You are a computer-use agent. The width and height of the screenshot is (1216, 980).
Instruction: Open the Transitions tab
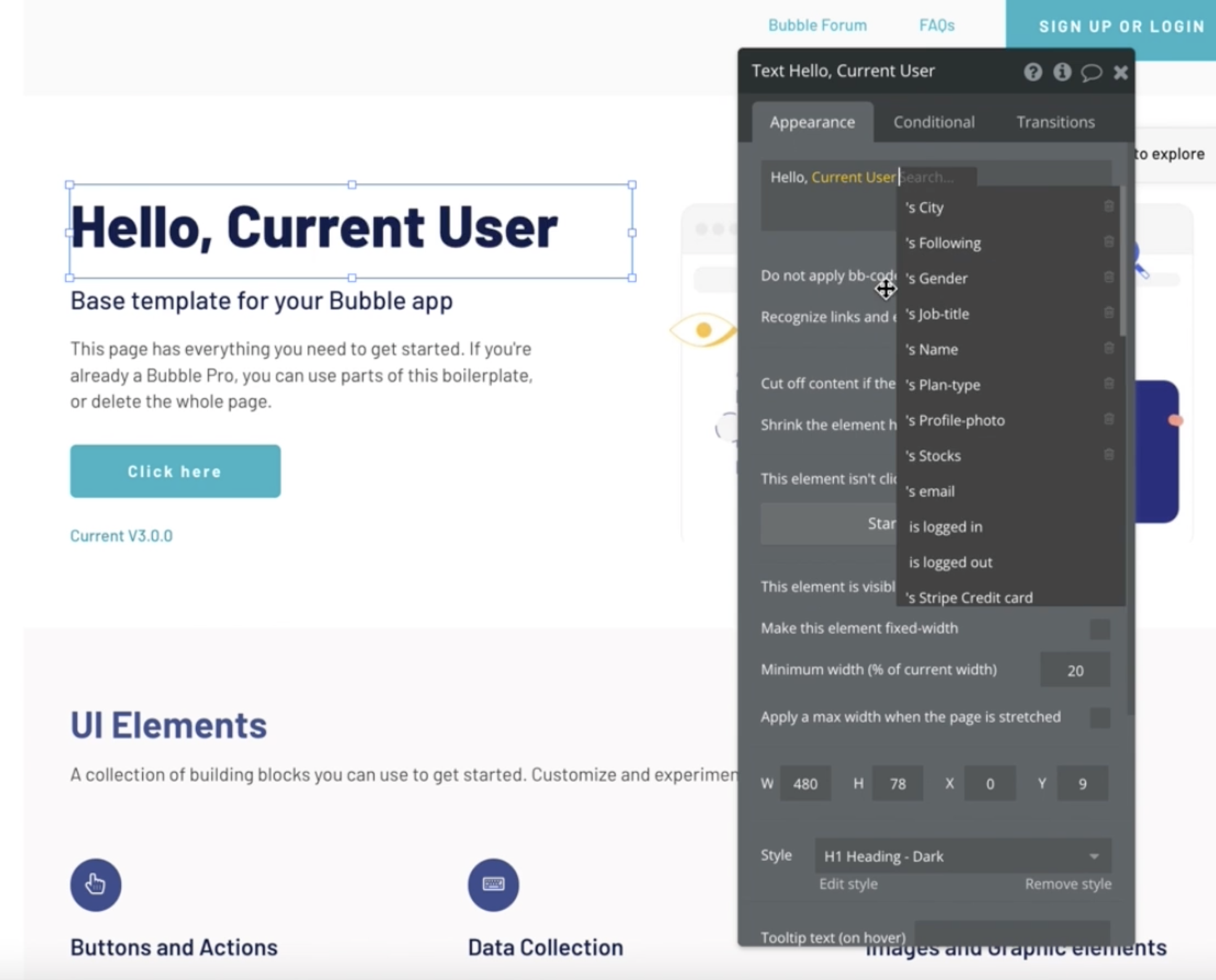1055,122
